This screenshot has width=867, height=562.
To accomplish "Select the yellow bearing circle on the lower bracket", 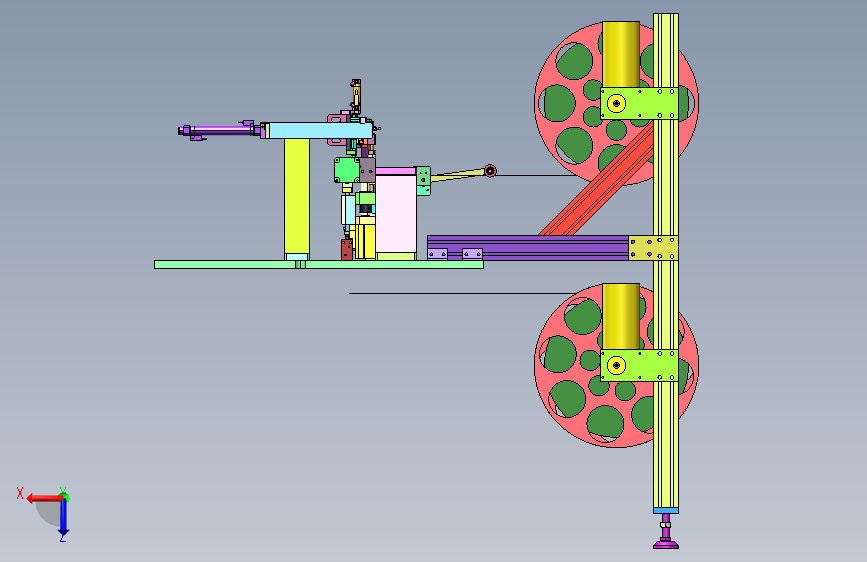I will 617,365.
